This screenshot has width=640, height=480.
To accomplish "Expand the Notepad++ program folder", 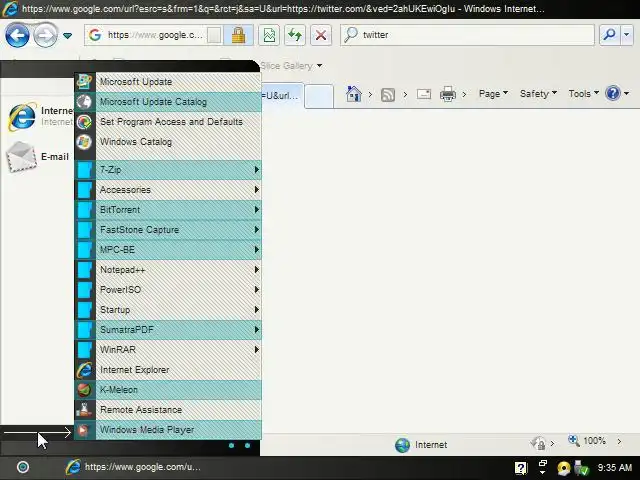I will click(x=168, y=269).
